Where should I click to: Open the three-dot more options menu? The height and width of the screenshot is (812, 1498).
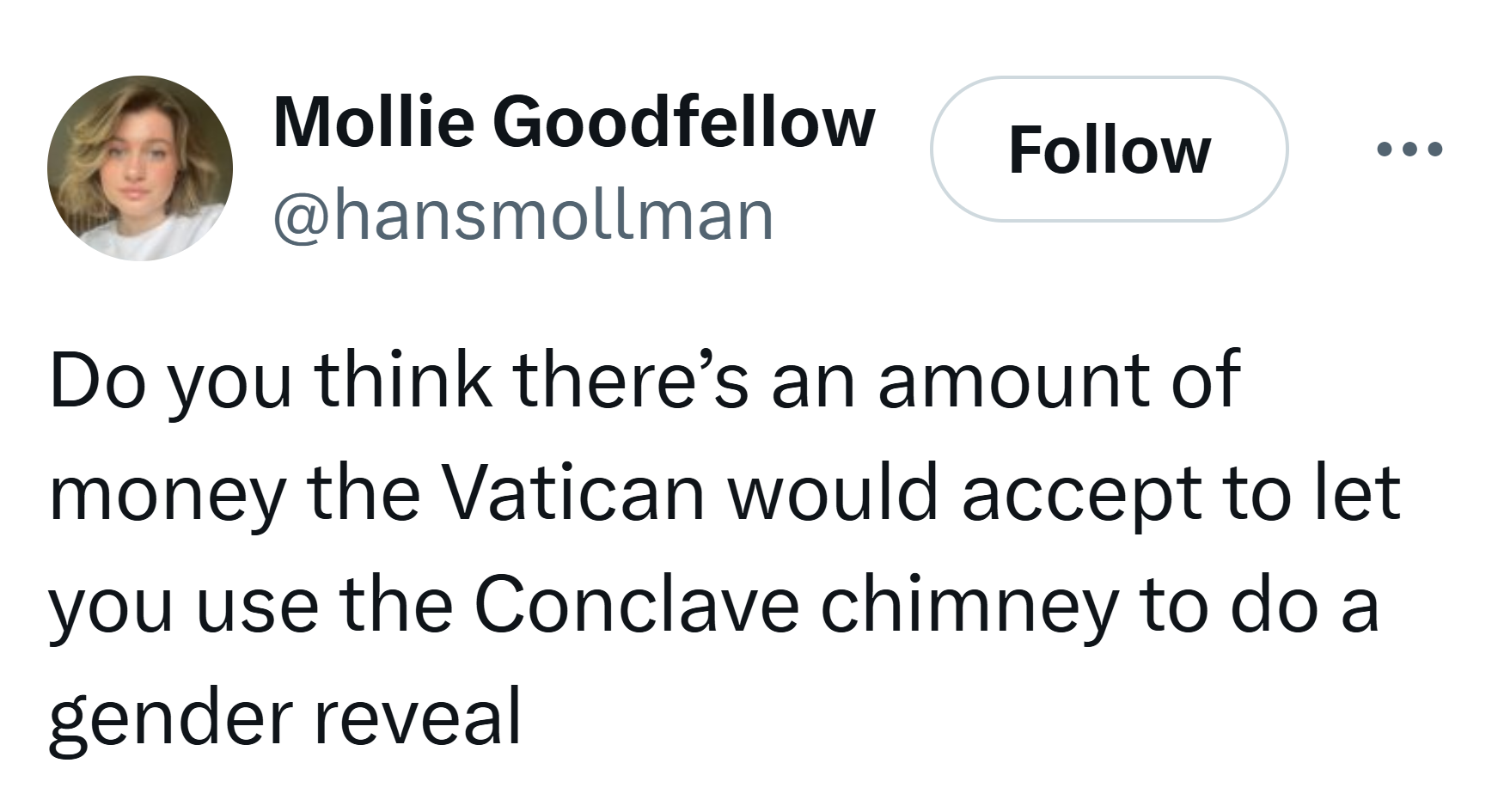(1409, 150)
